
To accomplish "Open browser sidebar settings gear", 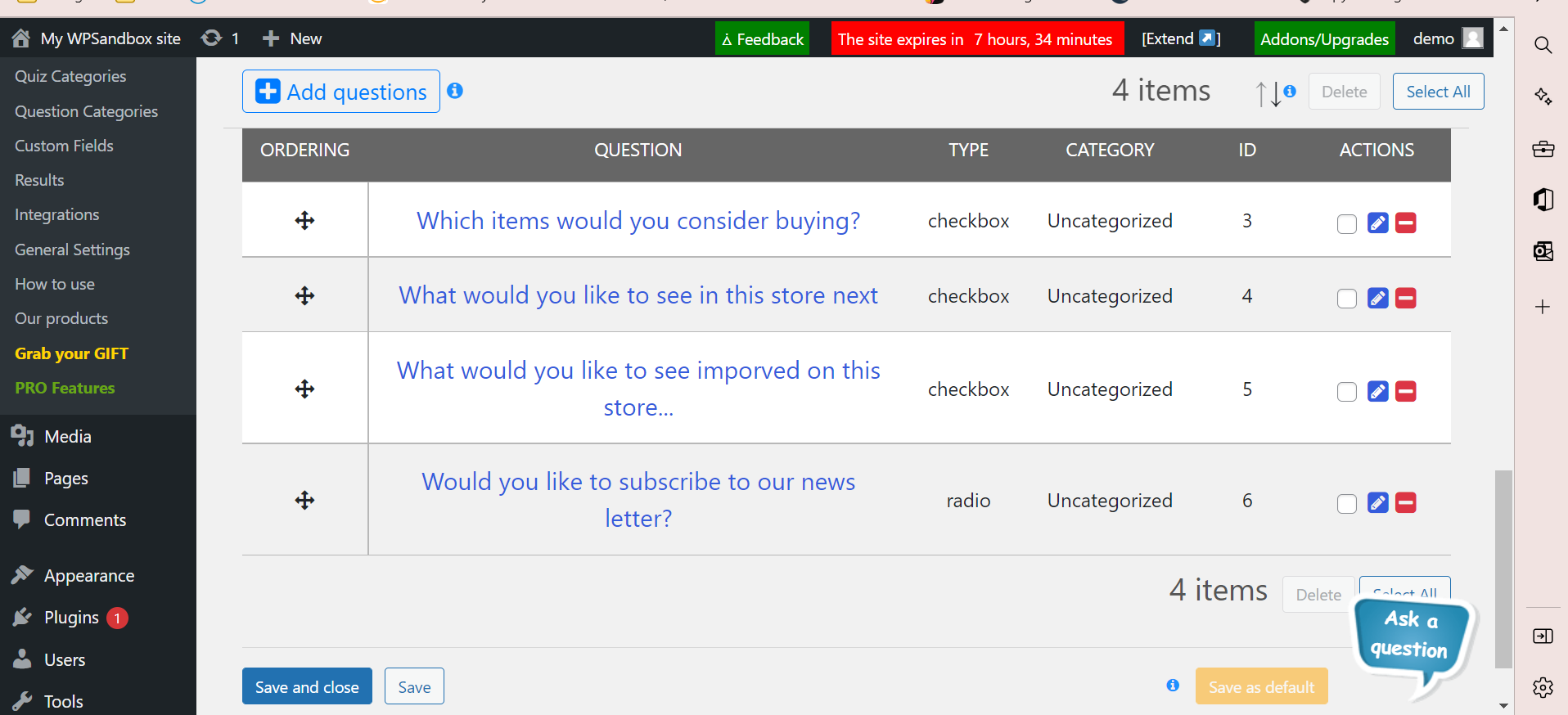I will pos(1543,687).
